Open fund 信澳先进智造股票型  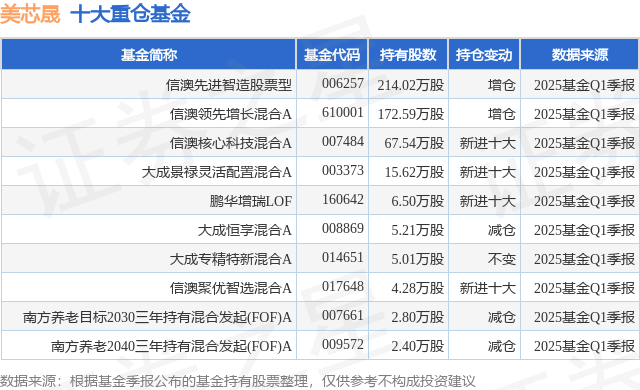click(x=229, y=85)
